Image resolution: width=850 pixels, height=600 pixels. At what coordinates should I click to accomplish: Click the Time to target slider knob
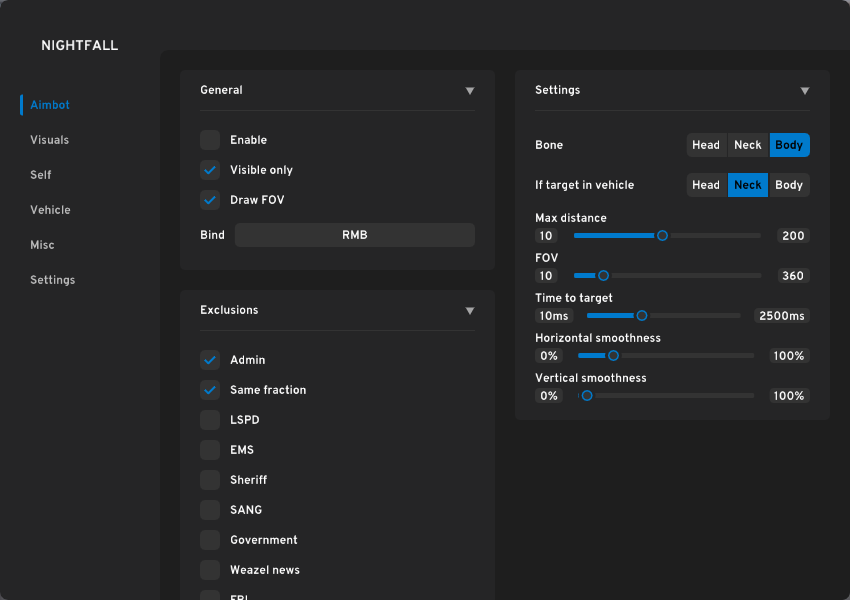[642, 316]
